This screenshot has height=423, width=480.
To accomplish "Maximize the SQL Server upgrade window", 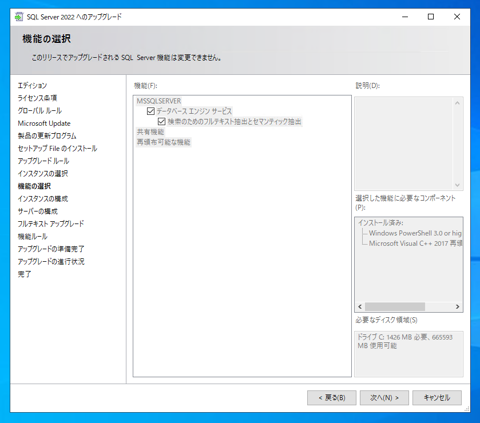I will (x=431, y=17).
